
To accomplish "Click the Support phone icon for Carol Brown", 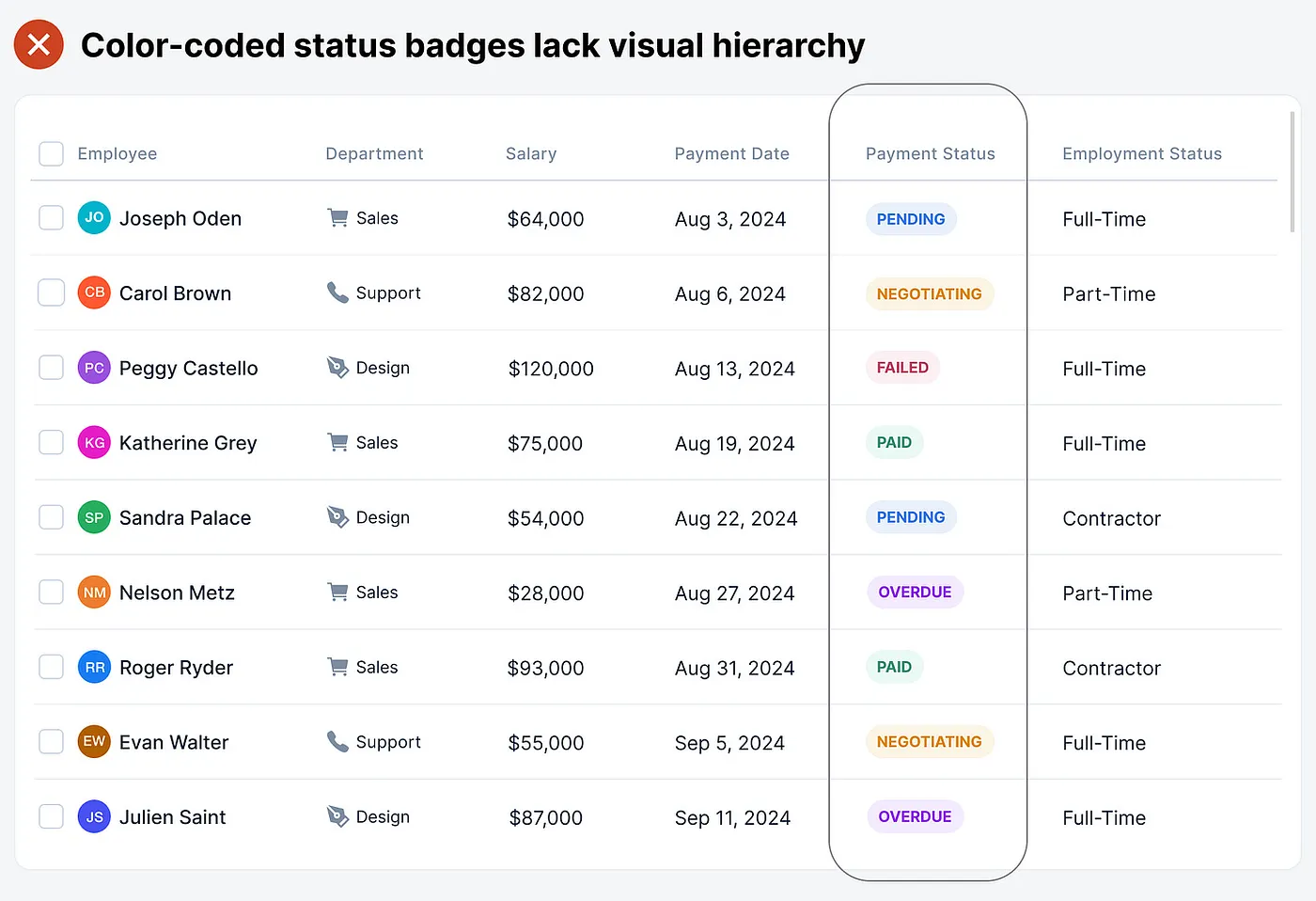I will click(337, 292).
